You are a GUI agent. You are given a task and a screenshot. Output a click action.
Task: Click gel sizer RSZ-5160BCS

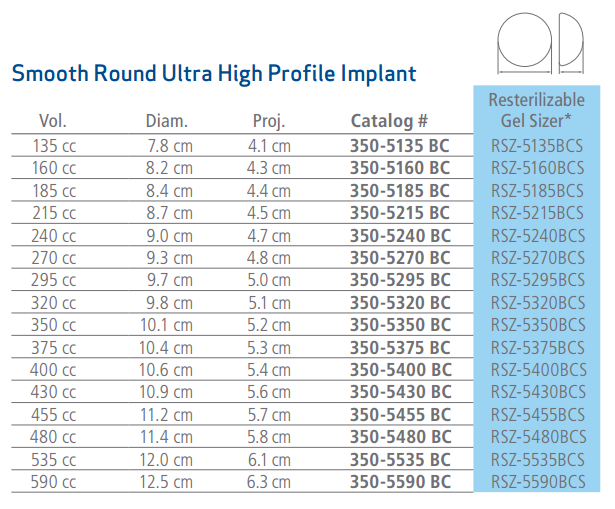[536, 168]
